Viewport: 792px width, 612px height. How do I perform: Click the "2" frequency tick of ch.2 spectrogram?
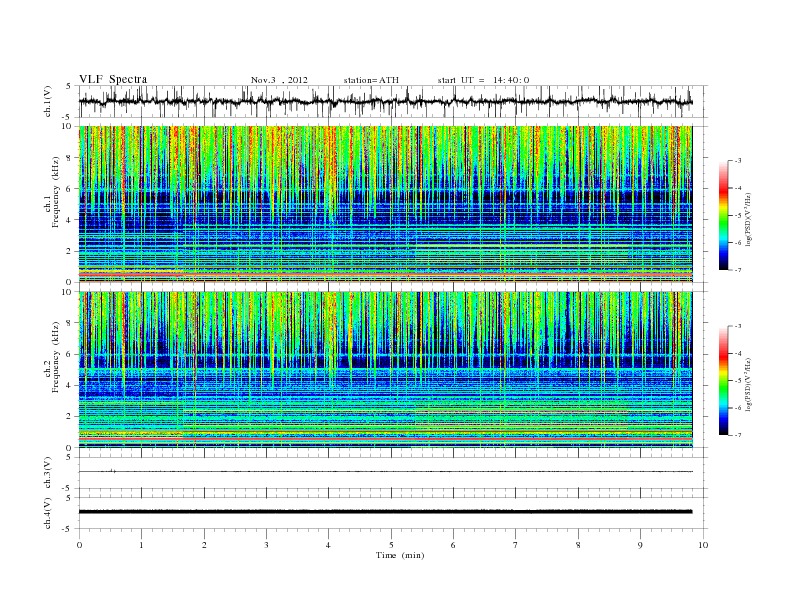click(70, 417)
